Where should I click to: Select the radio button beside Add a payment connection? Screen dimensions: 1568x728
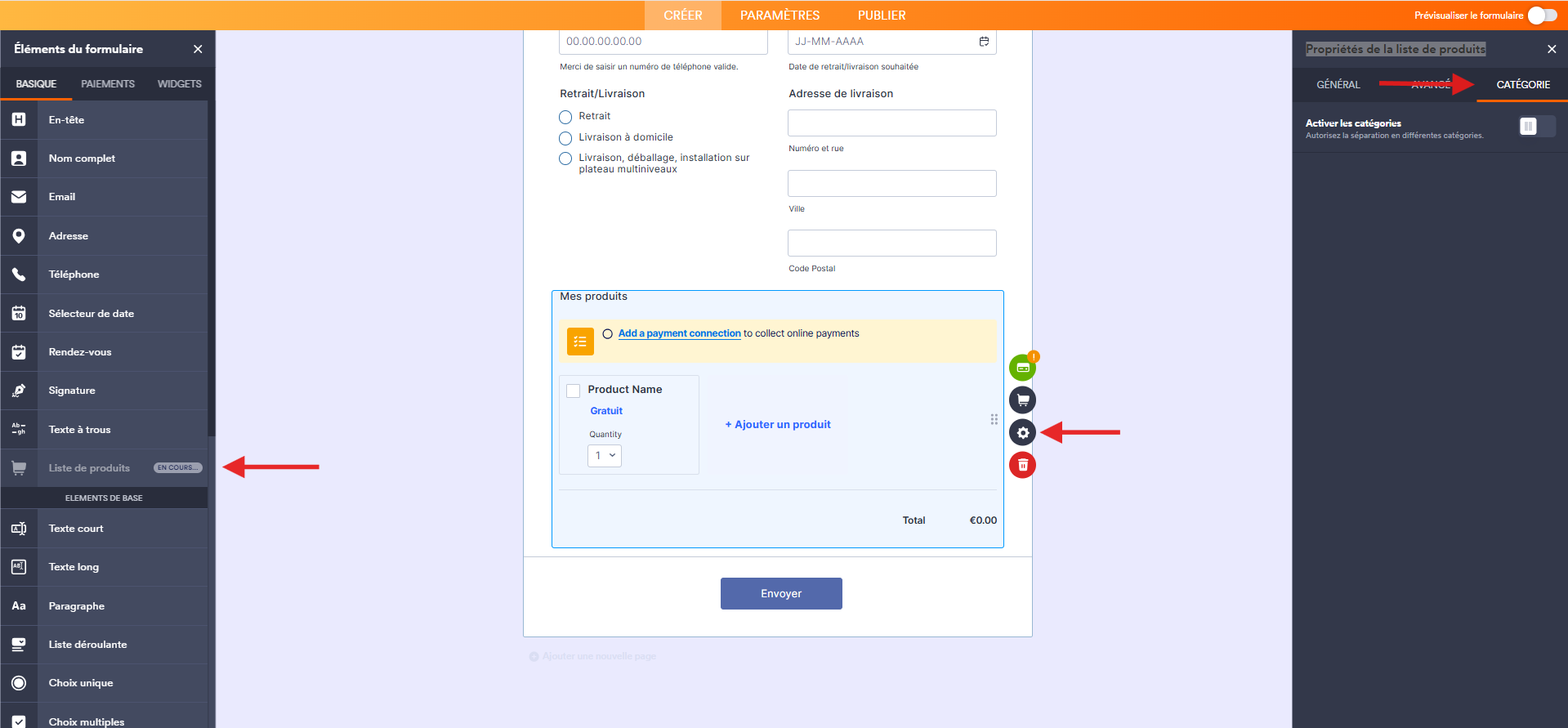click(608, 334)
